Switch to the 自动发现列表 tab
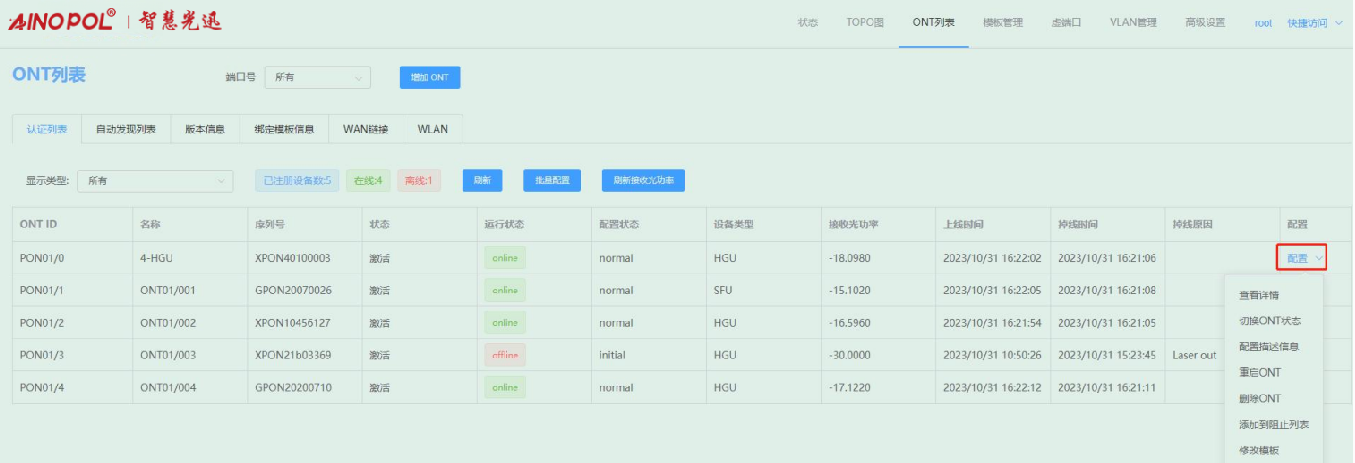The height and width of the screenshot is (463, 1355). click(x=126, y=129)
